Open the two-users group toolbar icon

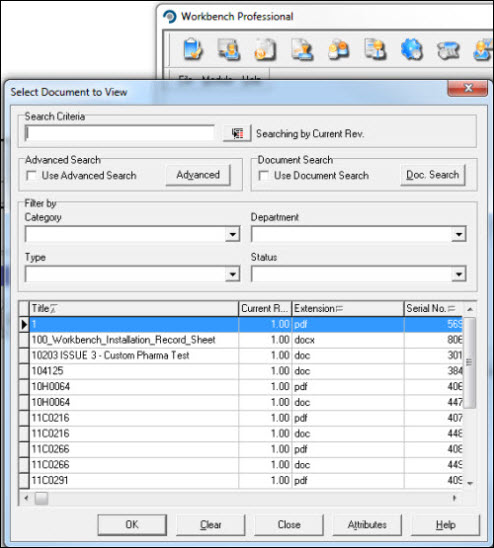(x=338, y=49)
